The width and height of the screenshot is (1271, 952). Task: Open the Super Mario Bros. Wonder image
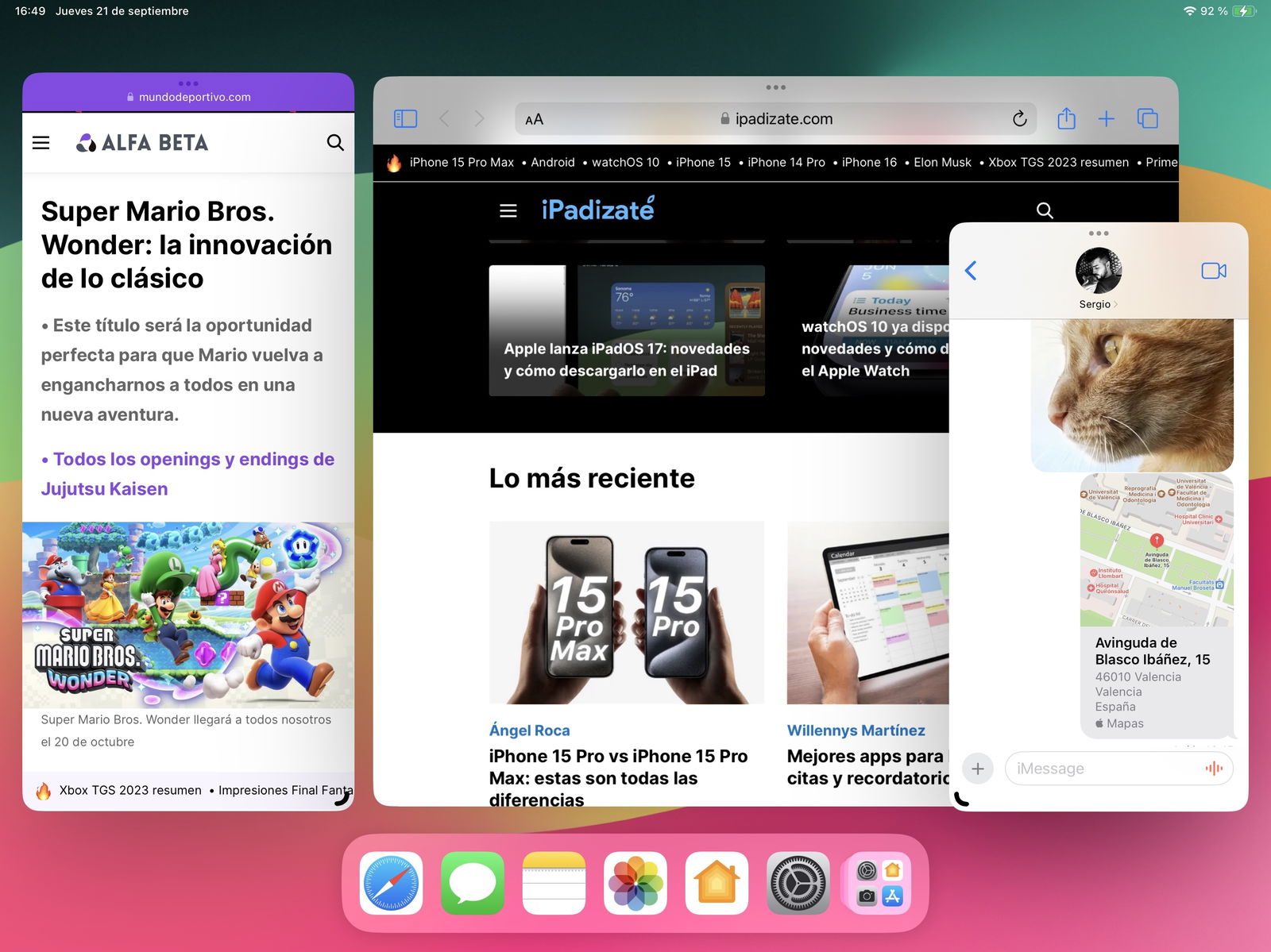(188, 615)
